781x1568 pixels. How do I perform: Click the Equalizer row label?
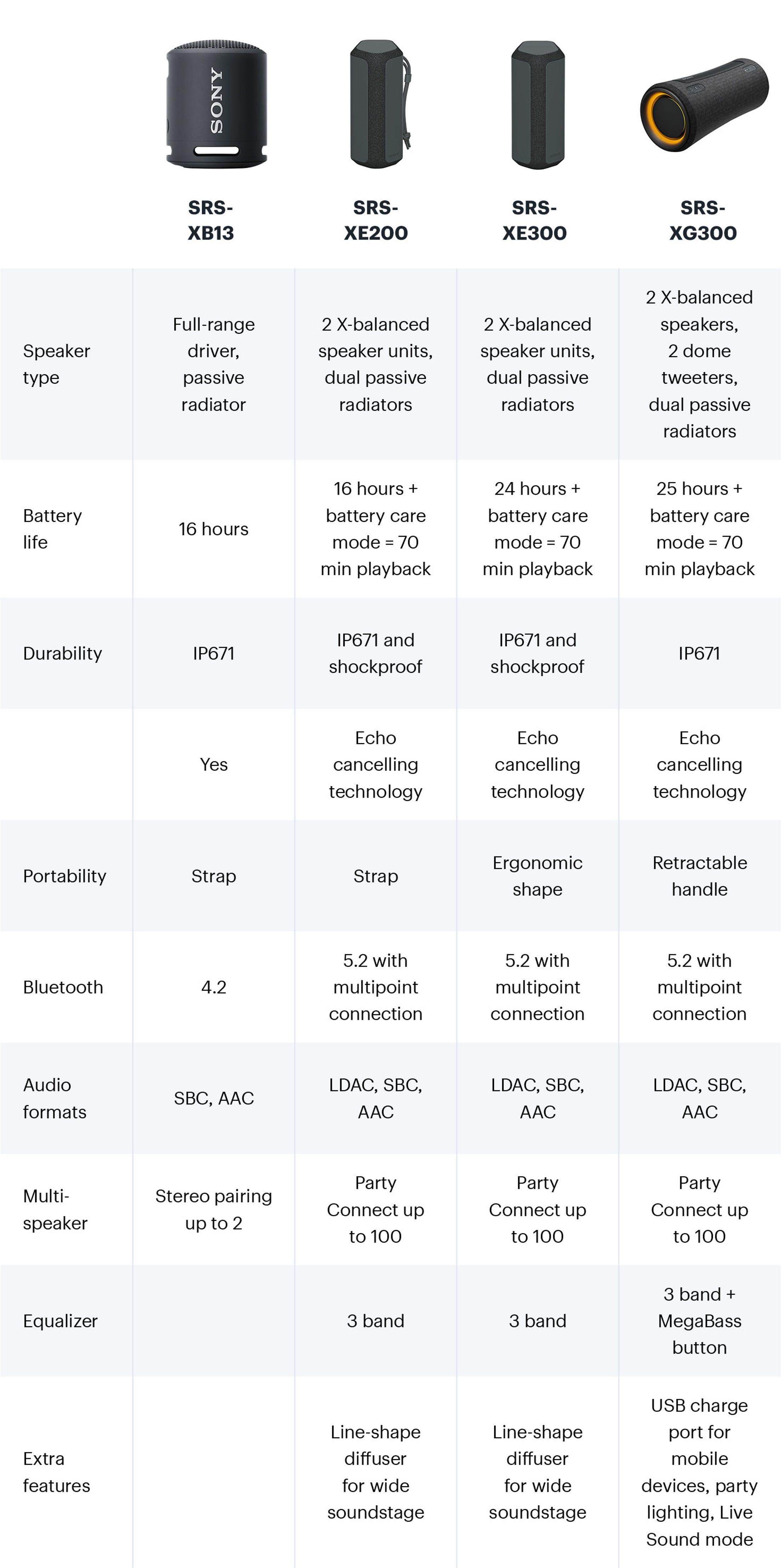60,1321
